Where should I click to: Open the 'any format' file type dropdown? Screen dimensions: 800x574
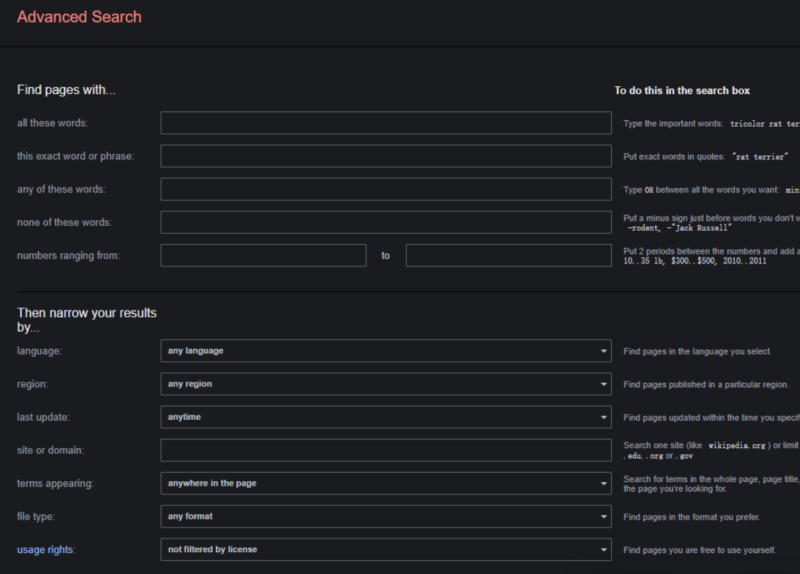385,517
